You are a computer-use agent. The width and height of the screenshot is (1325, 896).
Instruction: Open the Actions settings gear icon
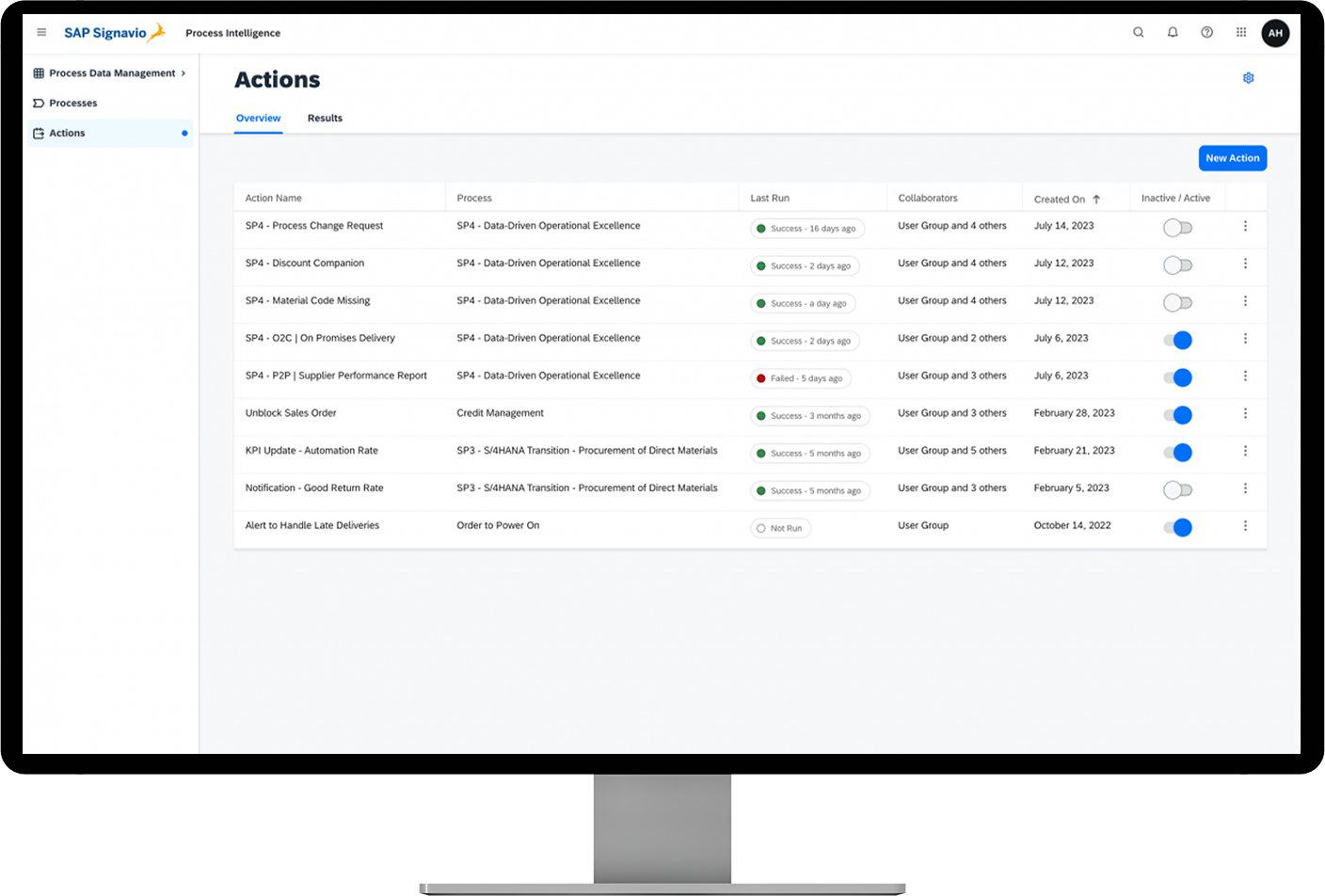pos(1249,78)
